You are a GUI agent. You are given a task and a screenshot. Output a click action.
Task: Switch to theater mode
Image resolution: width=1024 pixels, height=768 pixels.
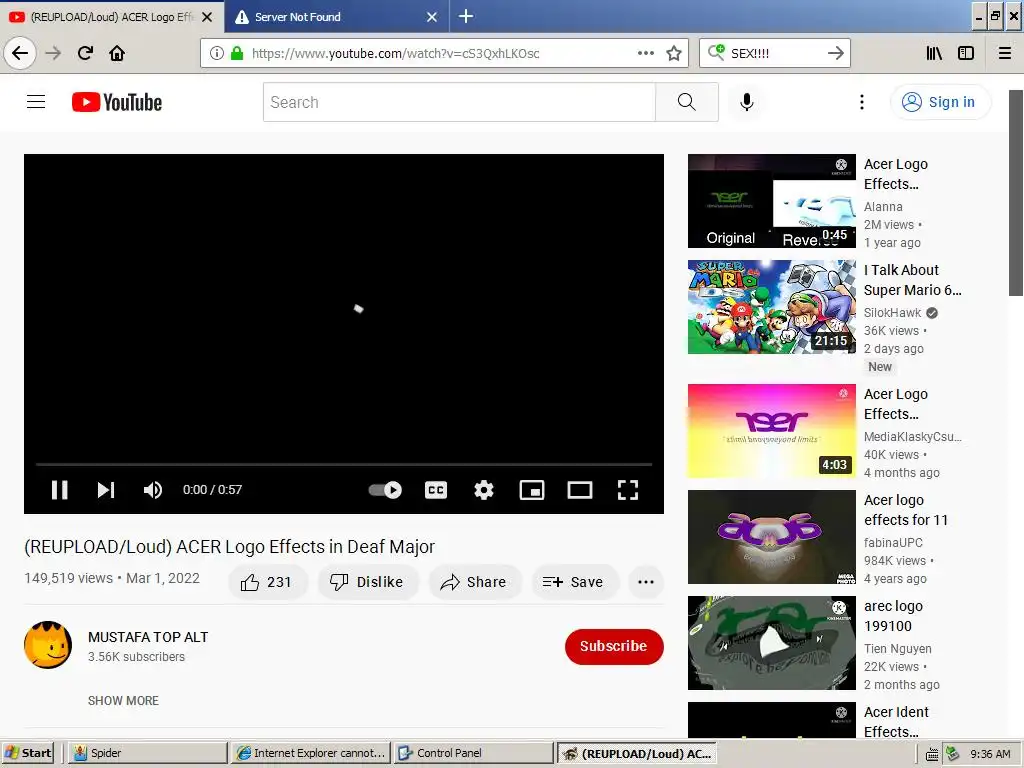point(580,490)
